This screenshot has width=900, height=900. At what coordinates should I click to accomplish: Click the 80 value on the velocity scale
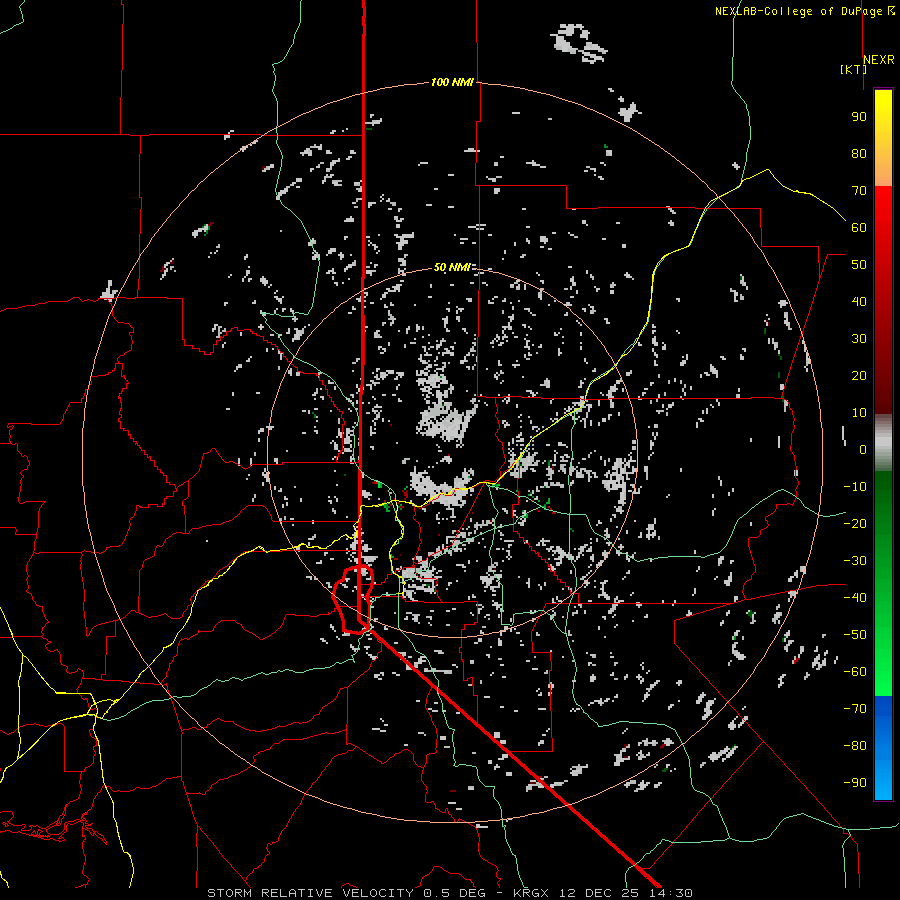click(x=859, y=153)
